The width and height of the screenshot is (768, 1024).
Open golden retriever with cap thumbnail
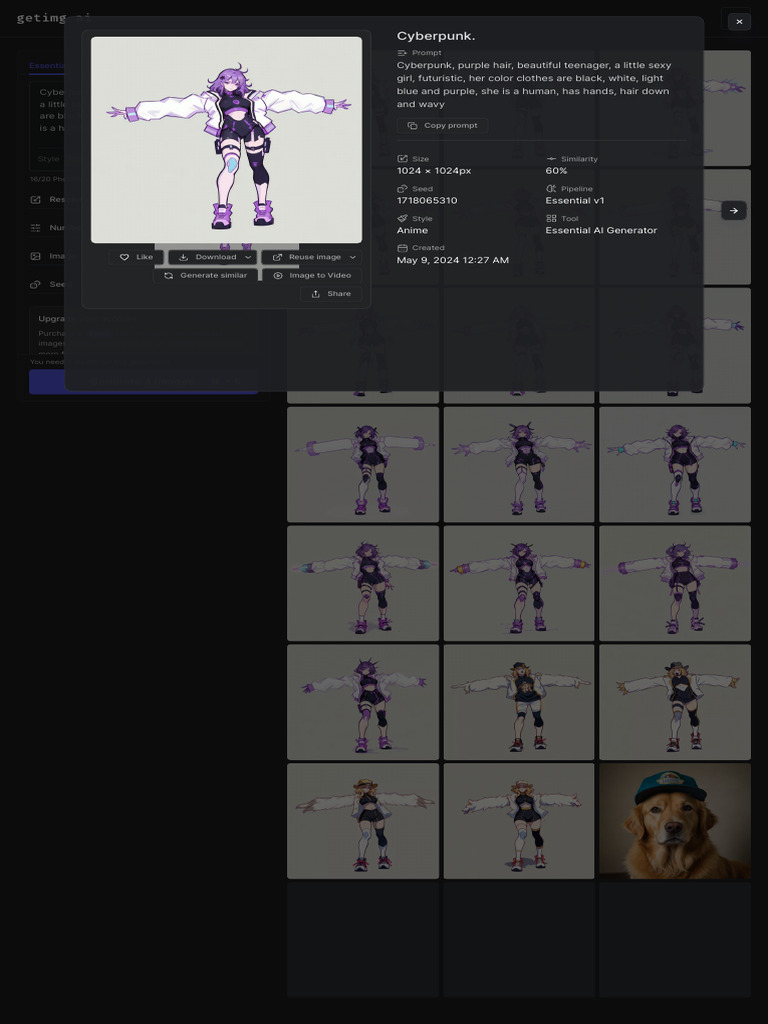point(675,821)
